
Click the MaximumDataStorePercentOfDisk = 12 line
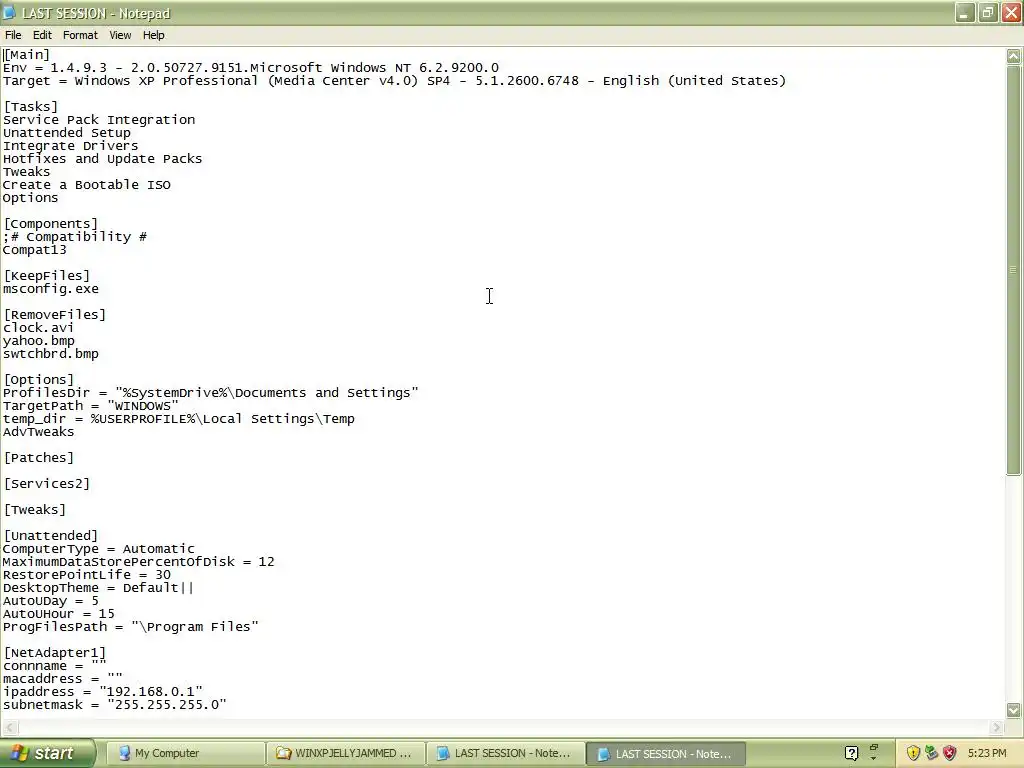(138, 562)
